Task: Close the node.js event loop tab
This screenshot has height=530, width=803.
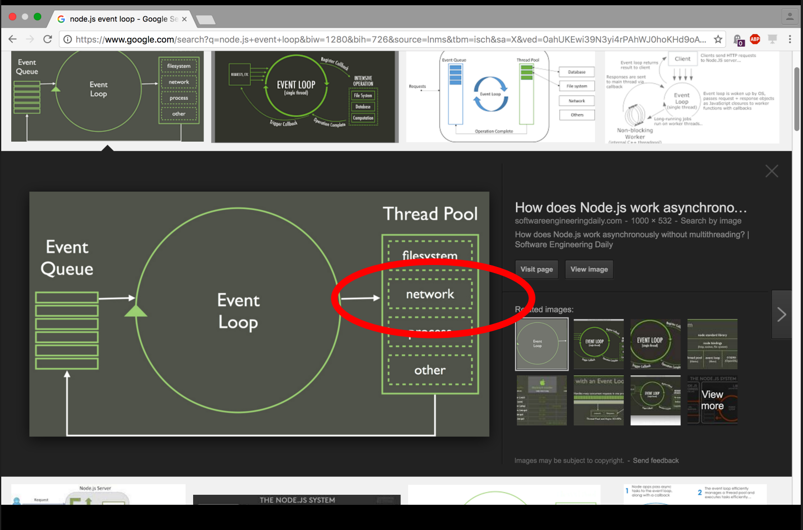Action: click(x=184, y=19)
